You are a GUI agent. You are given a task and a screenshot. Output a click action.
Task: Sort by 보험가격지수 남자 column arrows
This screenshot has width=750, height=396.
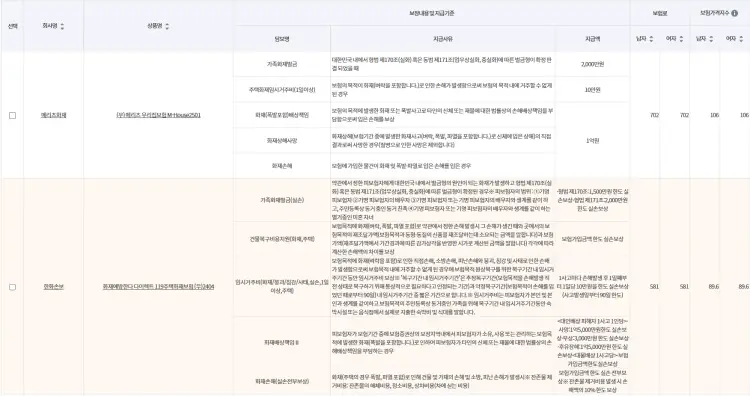click(711, 39)
